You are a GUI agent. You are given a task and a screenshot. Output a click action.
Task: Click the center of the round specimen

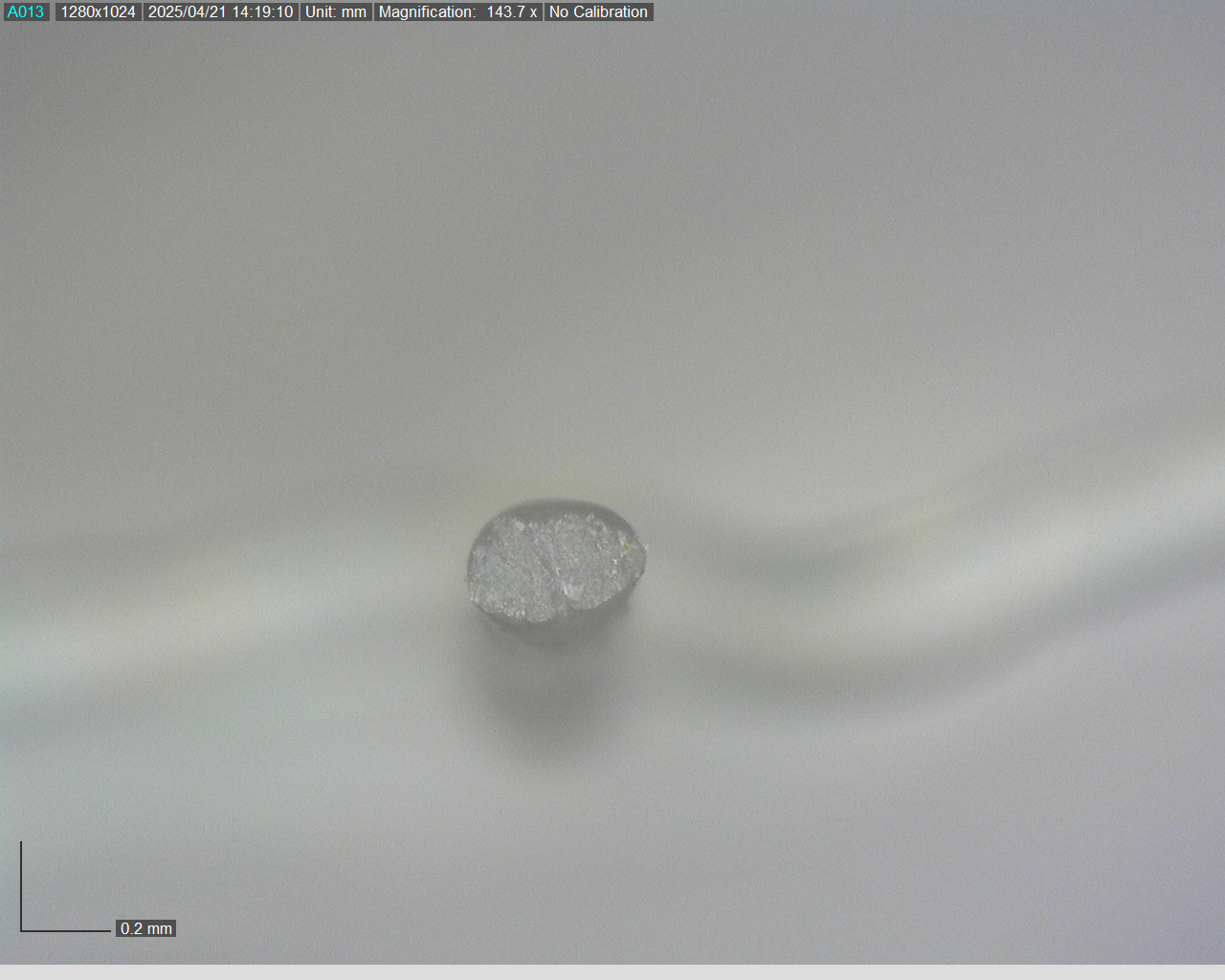tap(555, 567)
